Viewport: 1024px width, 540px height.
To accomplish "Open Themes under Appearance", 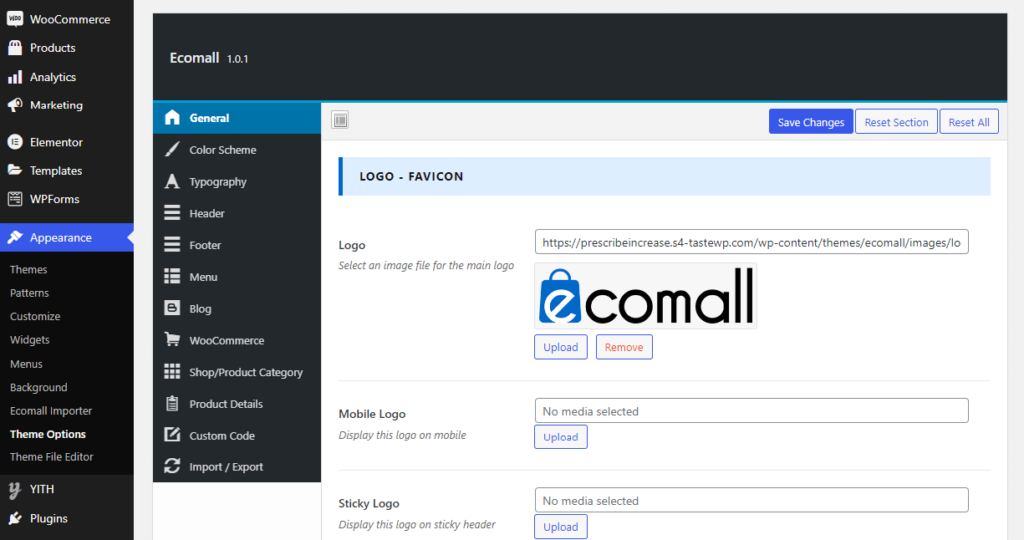I will 29,270.
